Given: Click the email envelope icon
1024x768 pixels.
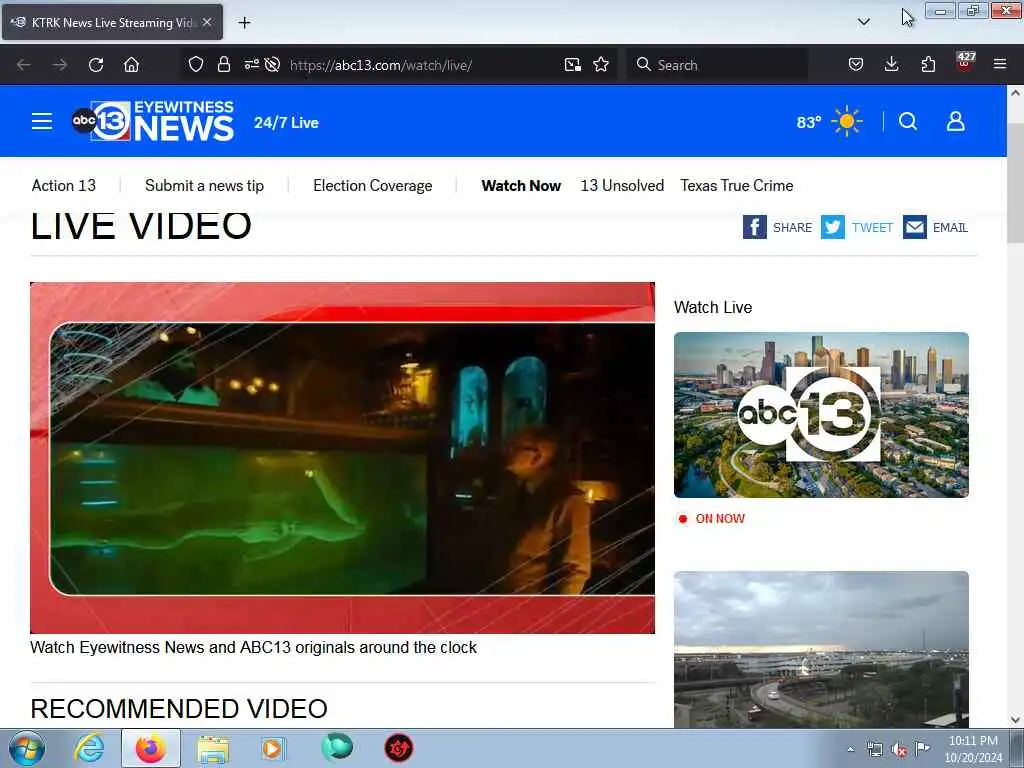Looking at the screenshot, I should click(x=914, y=227).
